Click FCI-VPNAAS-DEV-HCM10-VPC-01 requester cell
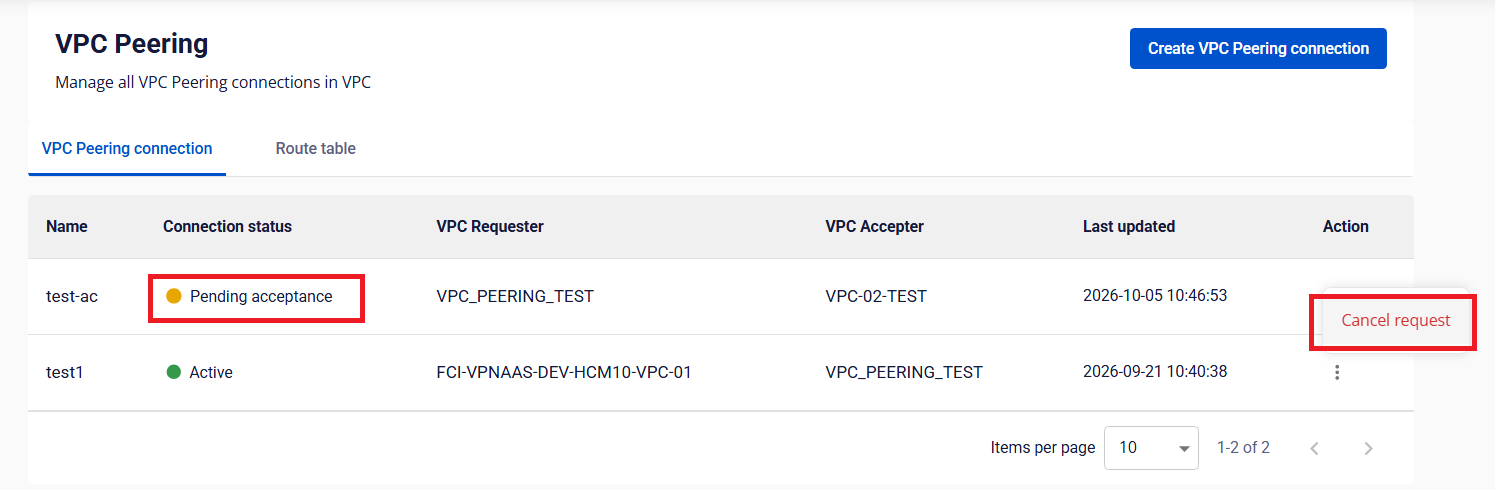The width and height of the screenshot is (1495, 490). click(x=564, y=372)
